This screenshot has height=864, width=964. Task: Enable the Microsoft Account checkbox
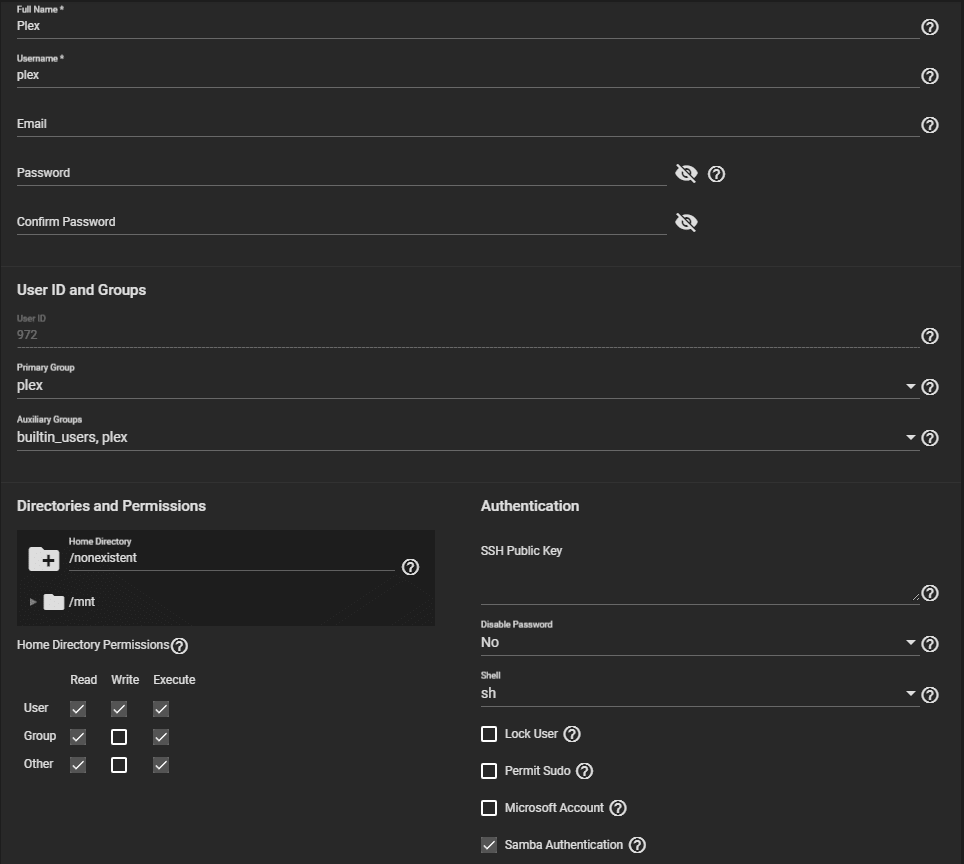tap(489, 808)
